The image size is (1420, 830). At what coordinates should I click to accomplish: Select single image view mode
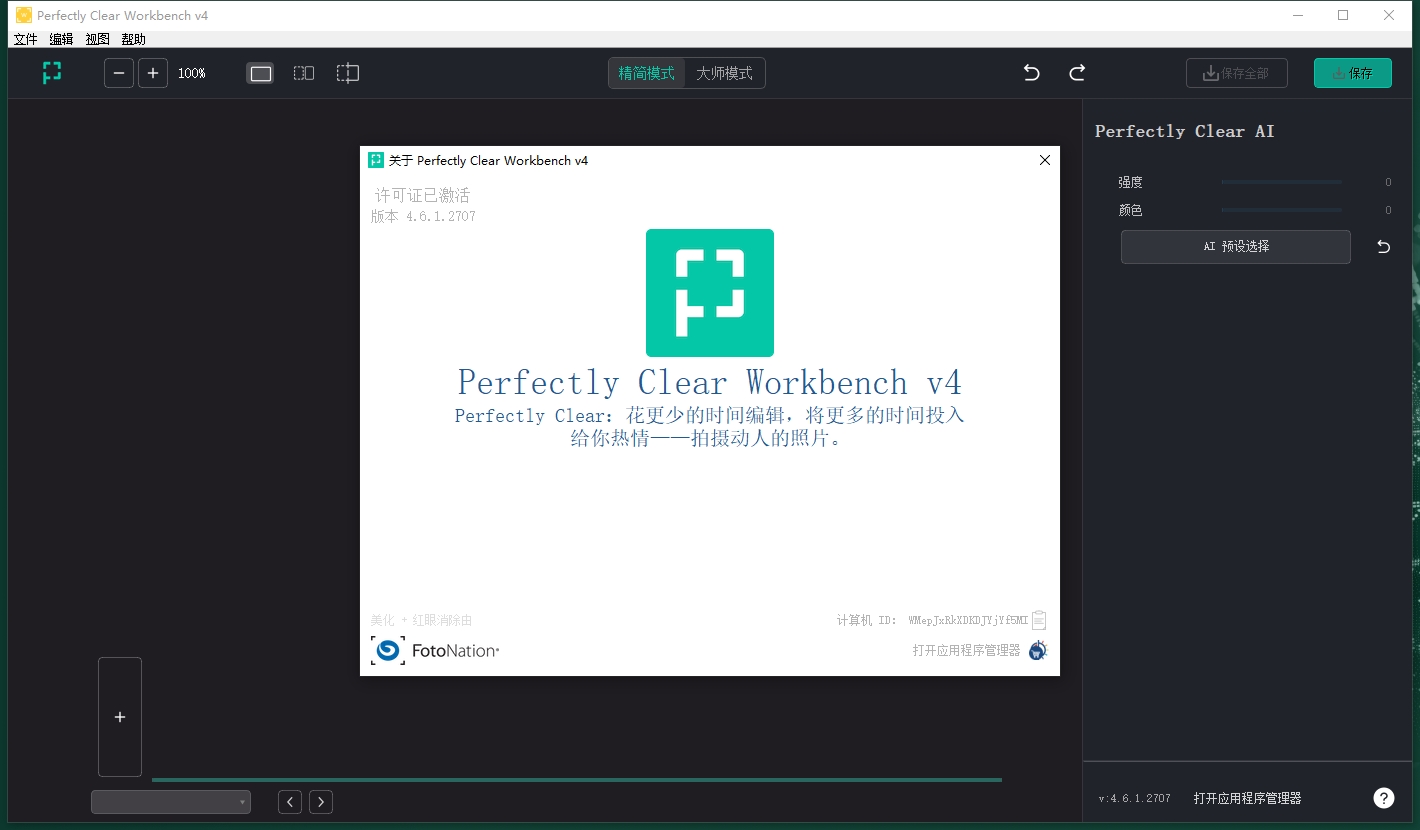pos(260,72)
